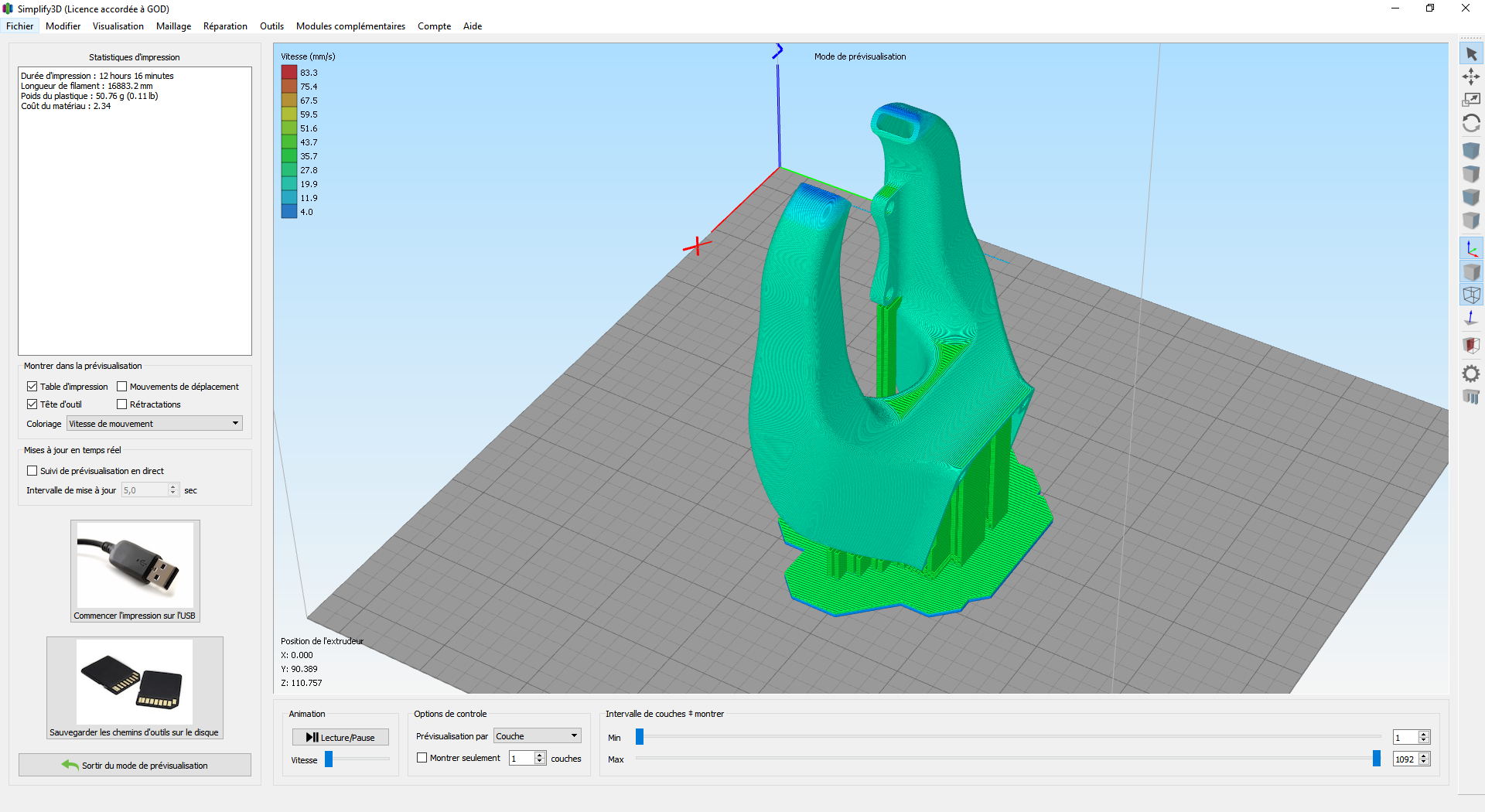
Task: Switch to side view cube
Action: (1471, 220)
